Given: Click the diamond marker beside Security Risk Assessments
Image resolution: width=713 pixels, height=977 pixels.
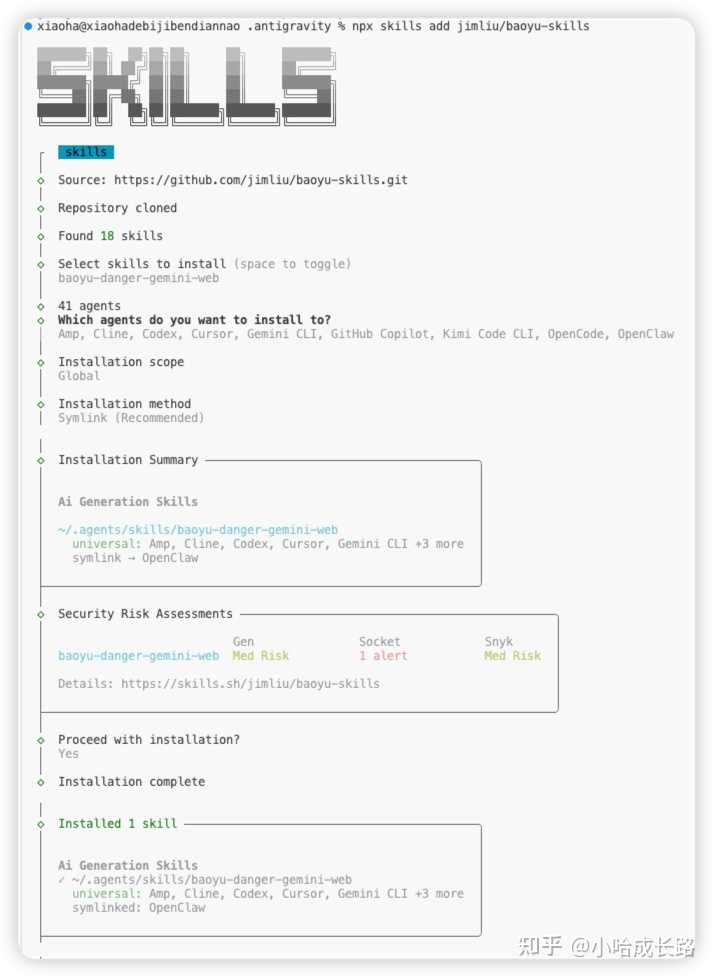Looking at the screenshot, I should (41, 614).
